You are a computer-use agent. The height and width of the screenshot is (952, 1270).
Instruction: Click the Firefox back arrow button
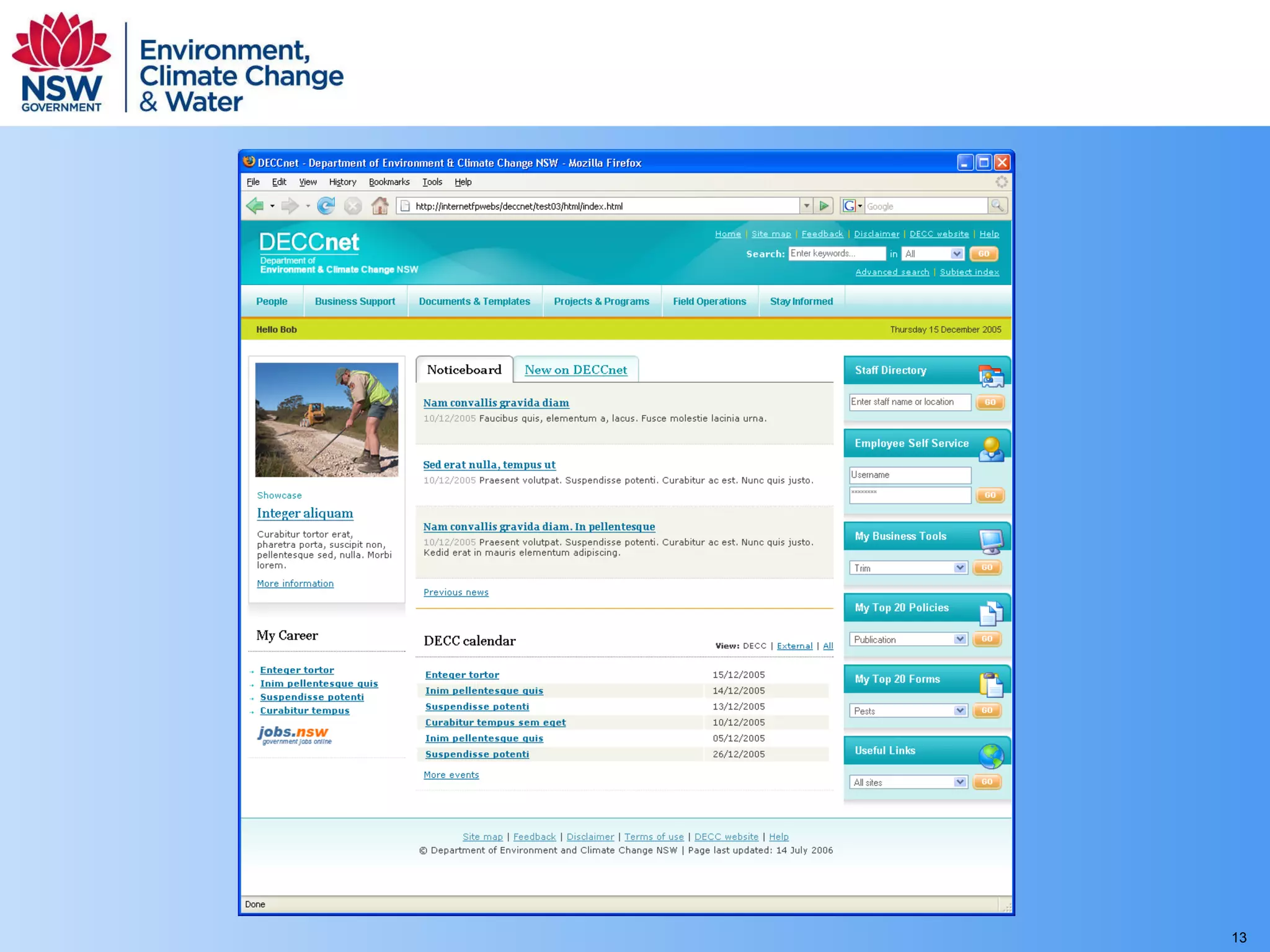[255, 206]
